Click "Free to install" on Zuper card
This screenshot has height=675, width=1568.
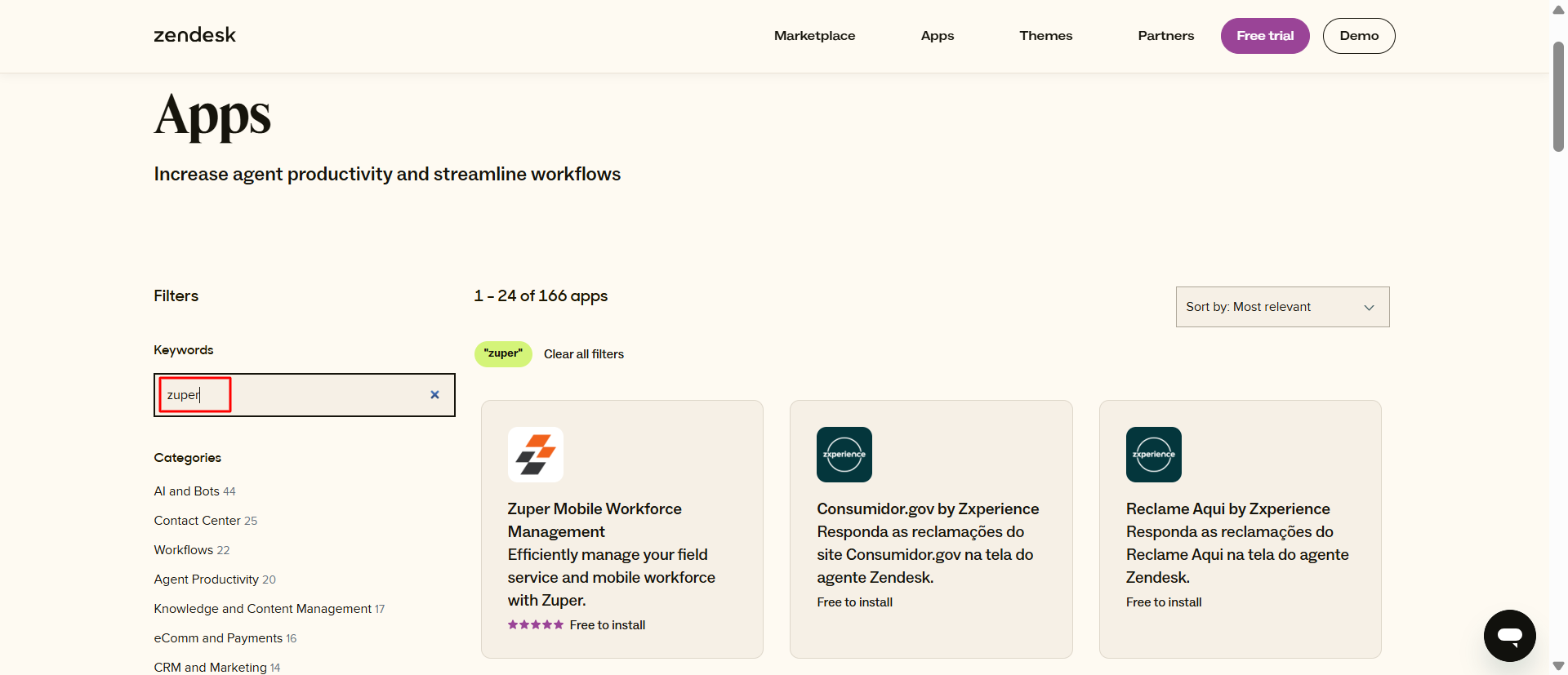click(608, 625)
